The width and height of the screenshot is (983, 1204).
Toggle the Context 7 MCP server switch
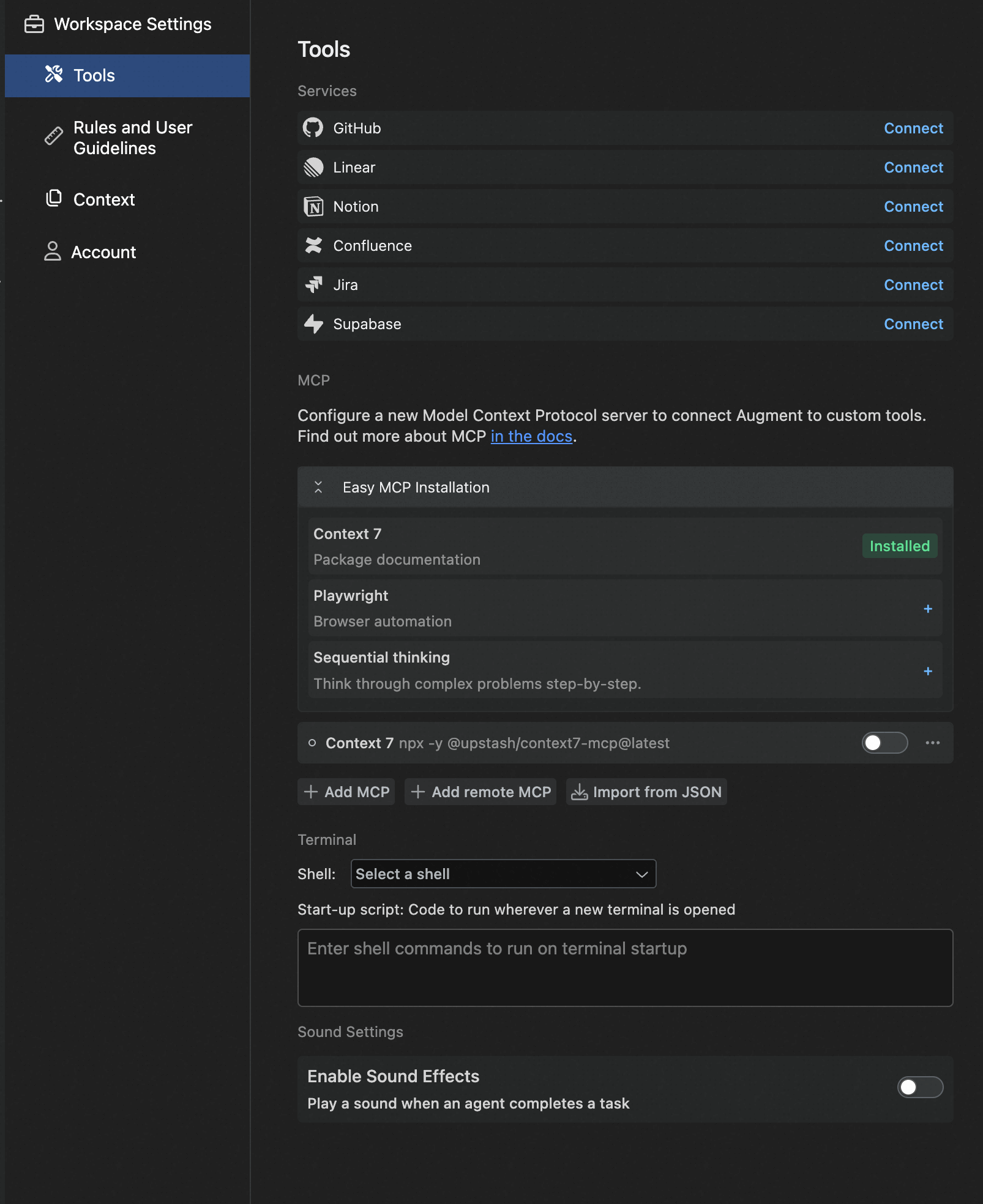pos(884,743)
